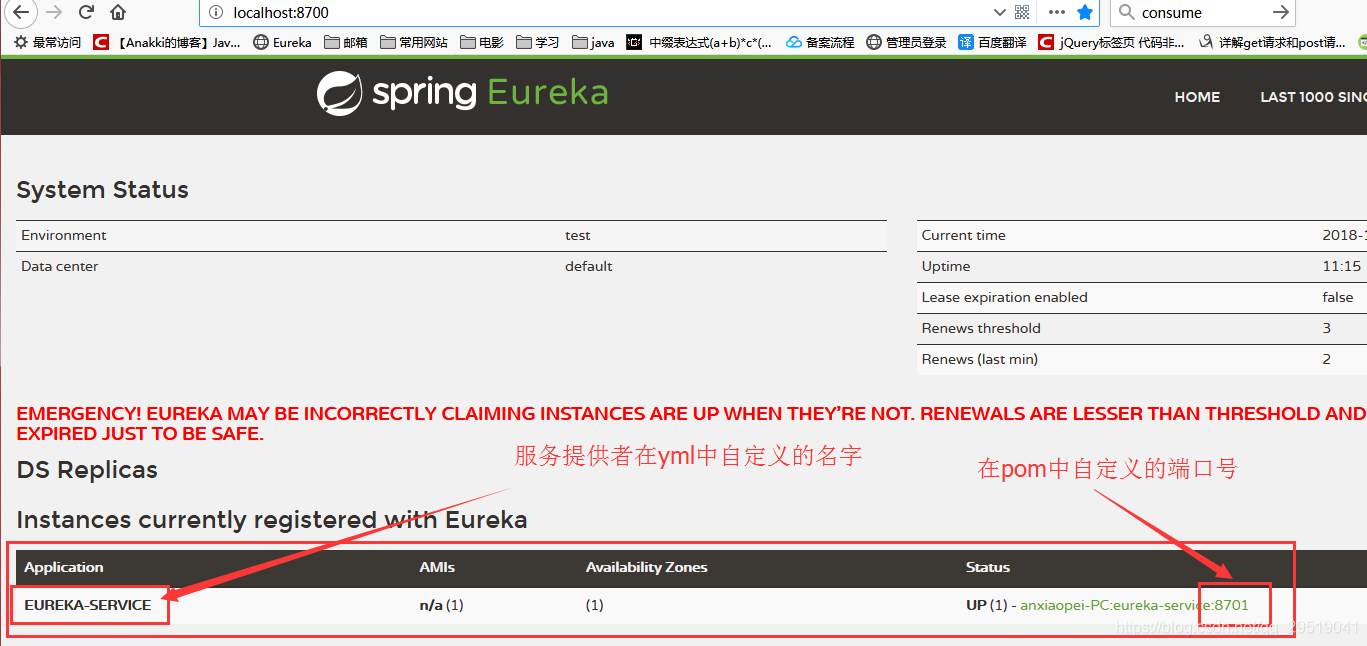Open the 最常访问 bookmarks item
The height and width of the screenshot is (646, 1367).
coord(47,42)
